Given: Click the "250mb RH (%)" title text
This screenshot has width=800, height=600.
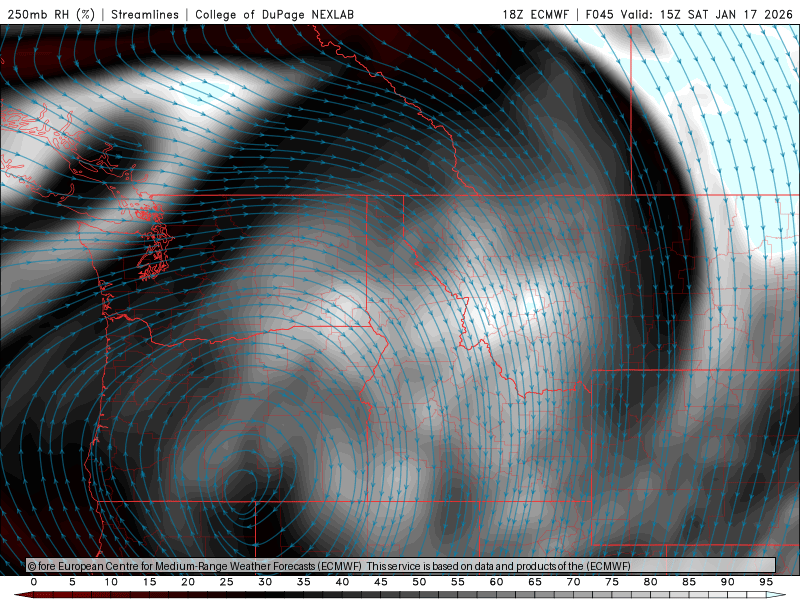Looking at the screenshot, I should click(x=51, y=14).
